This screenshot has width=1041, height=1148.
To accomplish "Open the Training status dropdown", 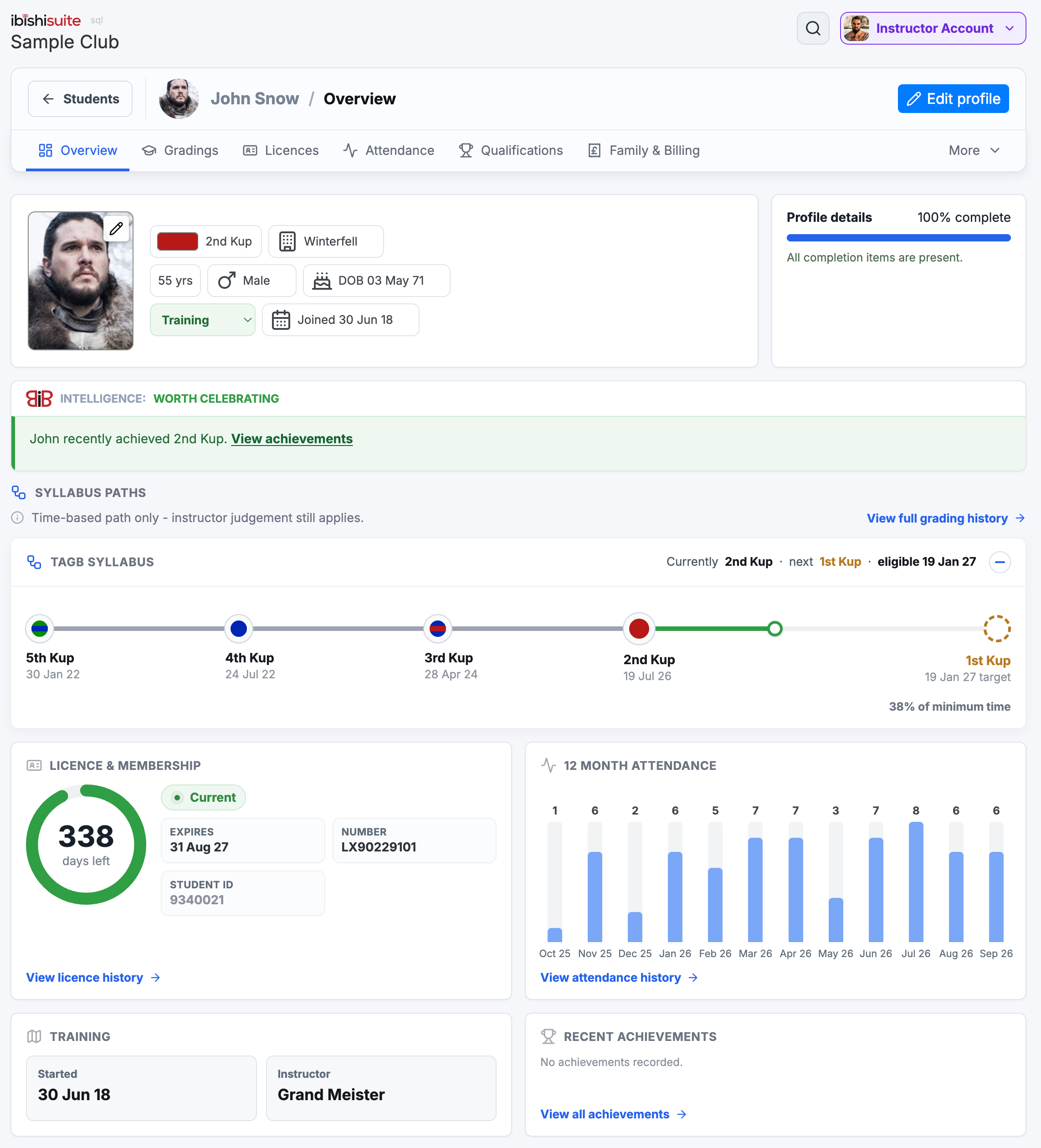I will point(203,319).
